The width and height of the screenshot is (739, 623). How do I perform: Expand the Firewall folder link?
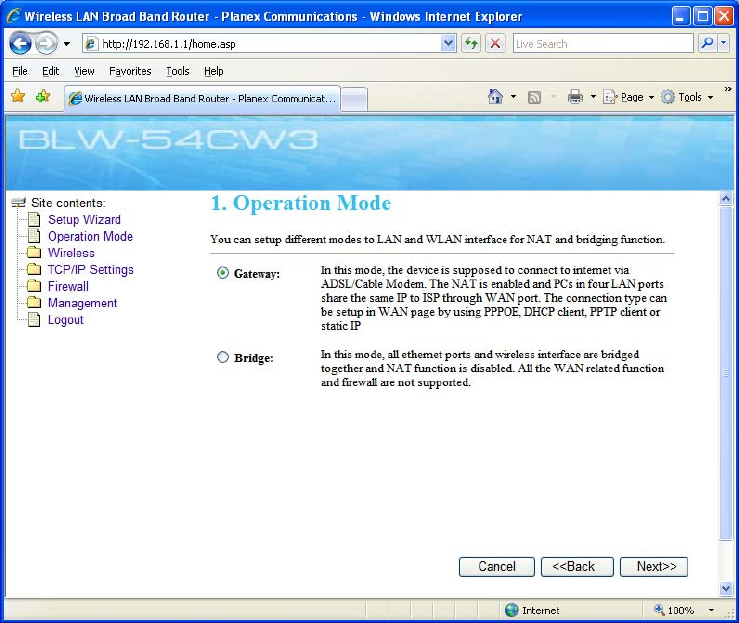coord(68,287)
